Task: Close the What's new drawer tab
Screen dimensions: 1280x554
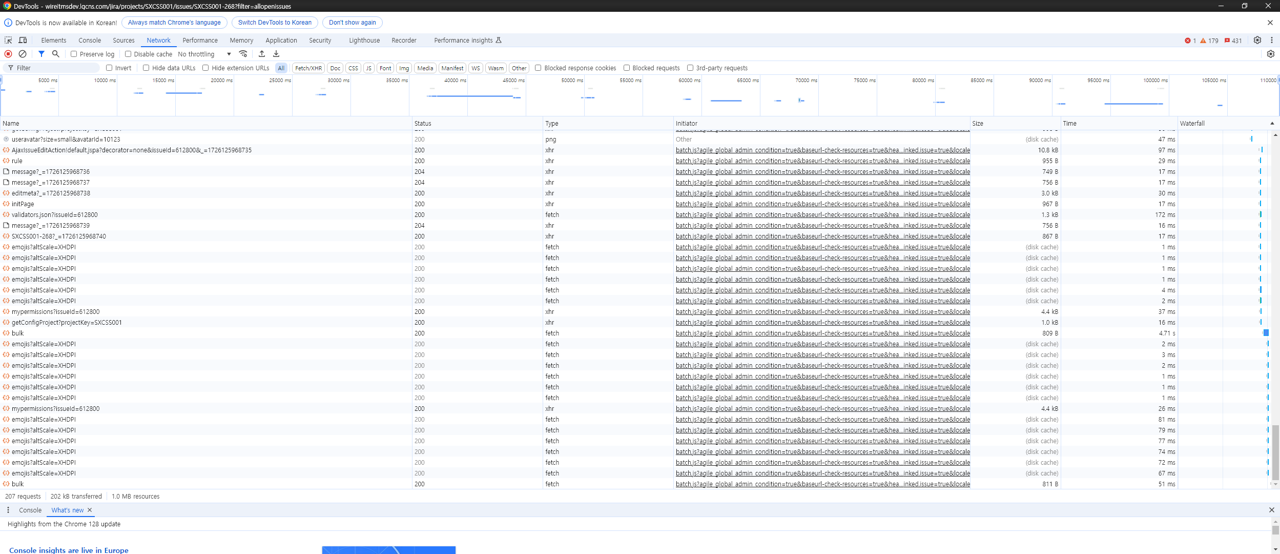Action: 89,510
